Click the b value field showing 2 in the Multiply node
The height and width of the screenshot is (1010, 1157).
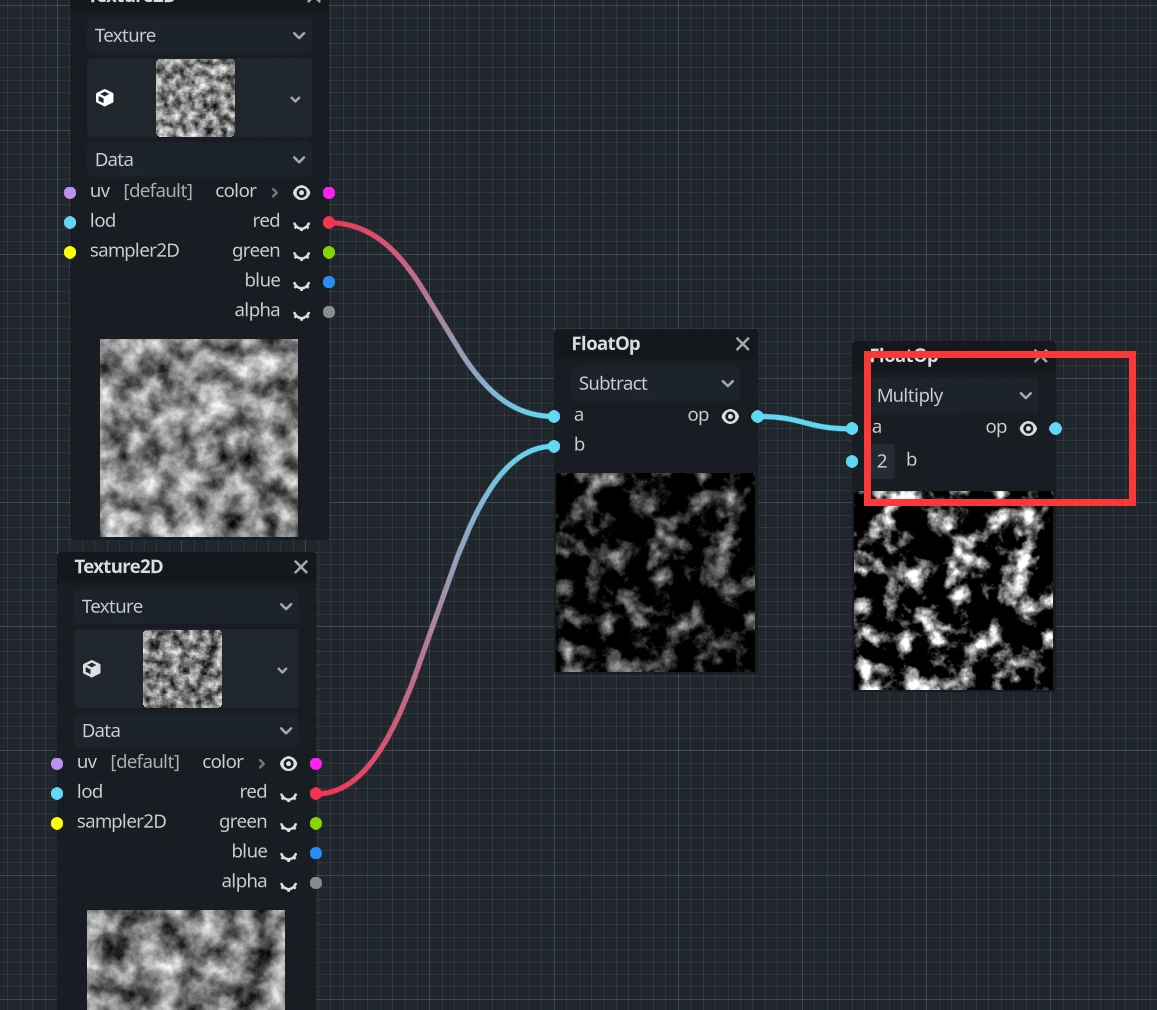(882, 462)
